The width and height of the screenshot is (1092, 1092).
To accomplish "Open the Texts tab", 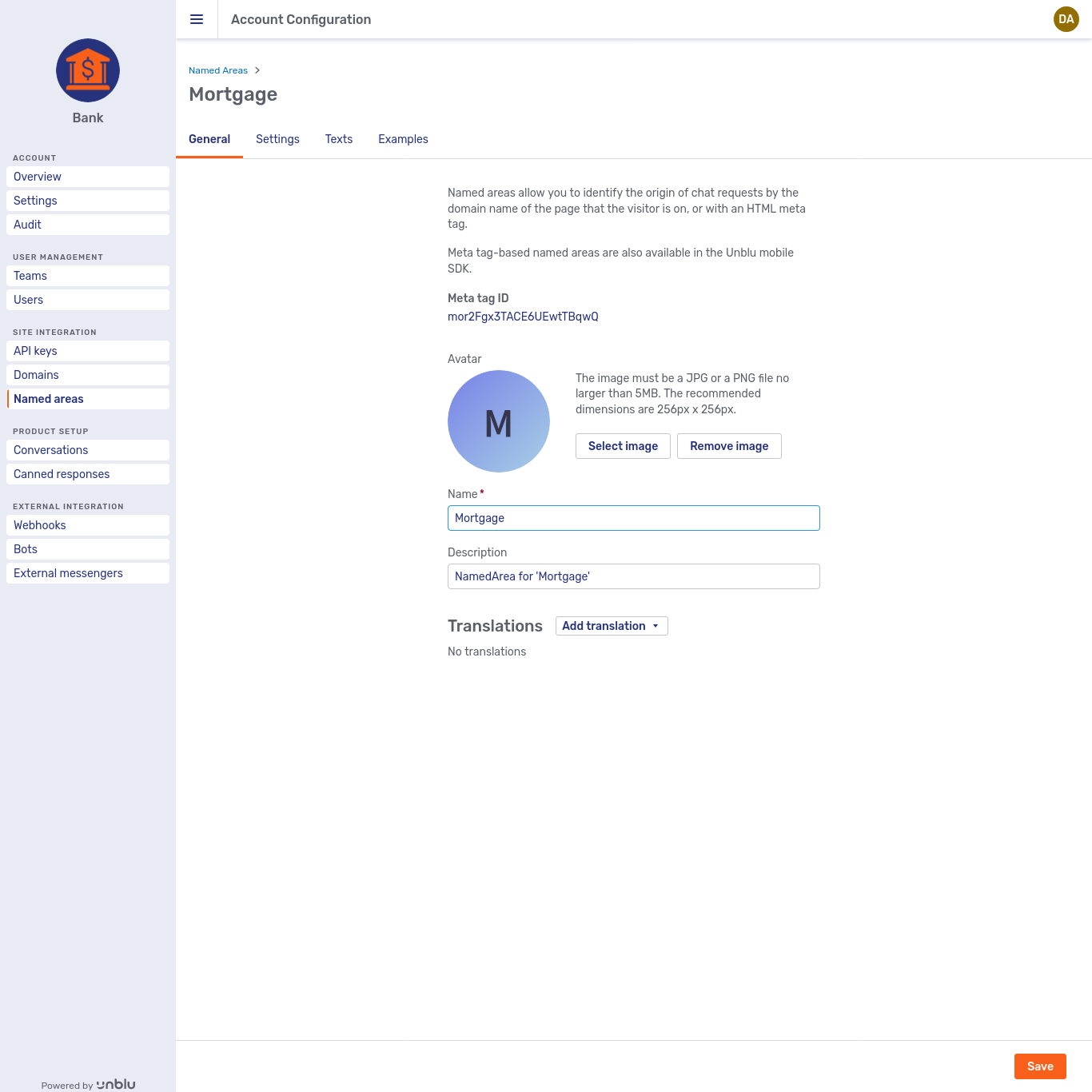I will [338, 139].
